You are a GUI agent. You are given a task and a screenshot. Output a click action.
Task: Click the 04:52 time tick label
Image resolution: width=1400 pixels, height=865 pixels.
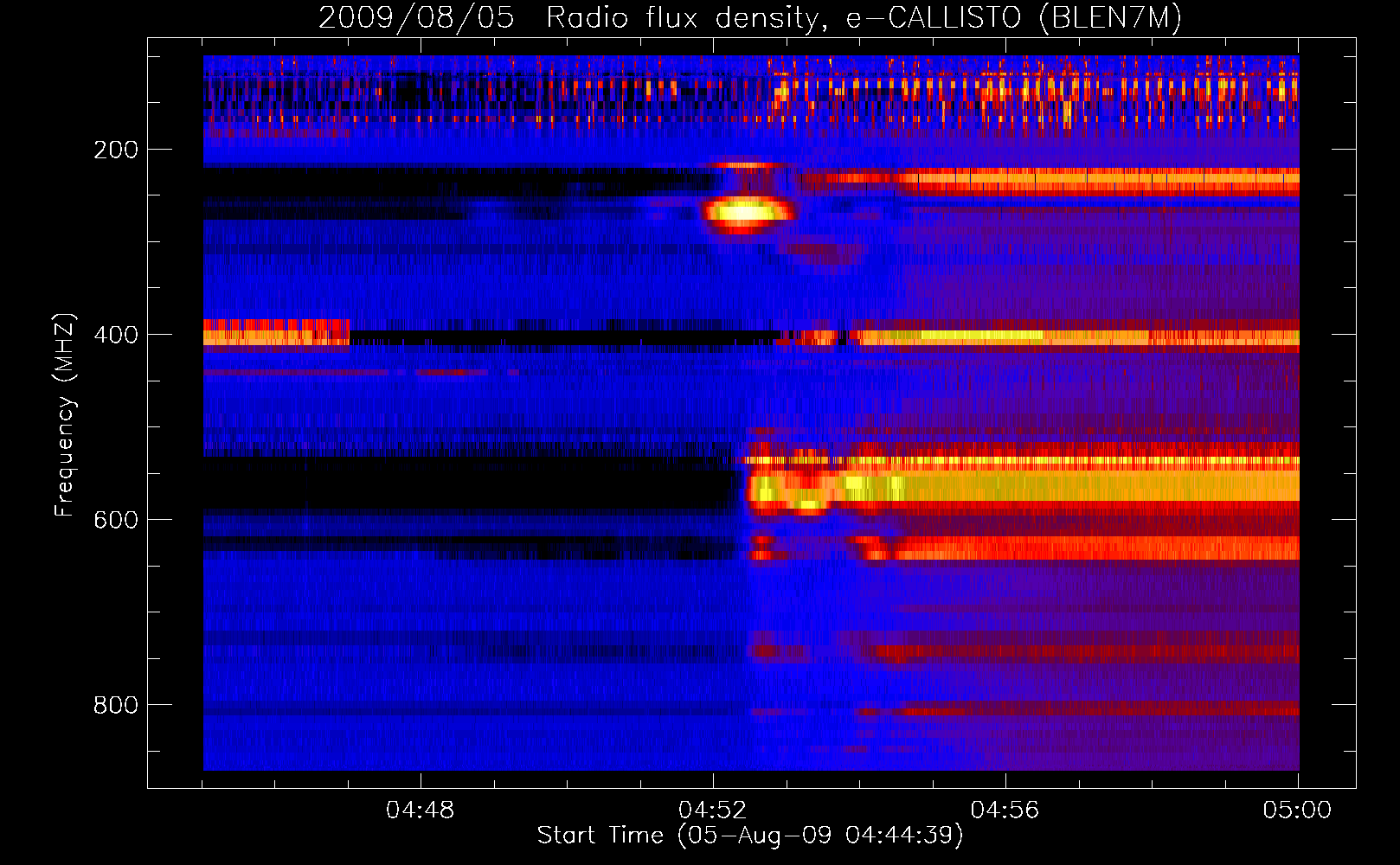tap(713, 811)
